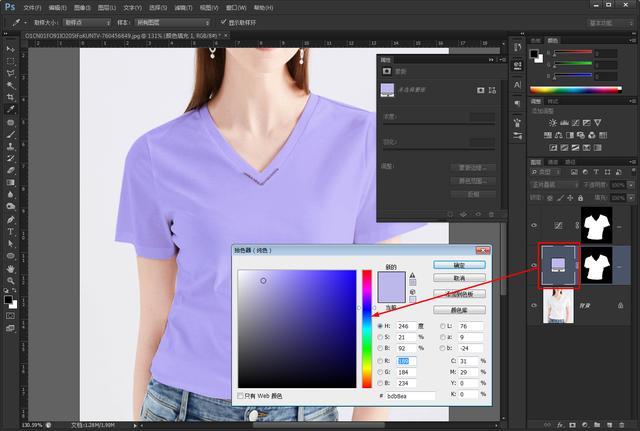Click the new color preview swatch
The width and height of the screenshot is (640, 431).
[391, 280]
